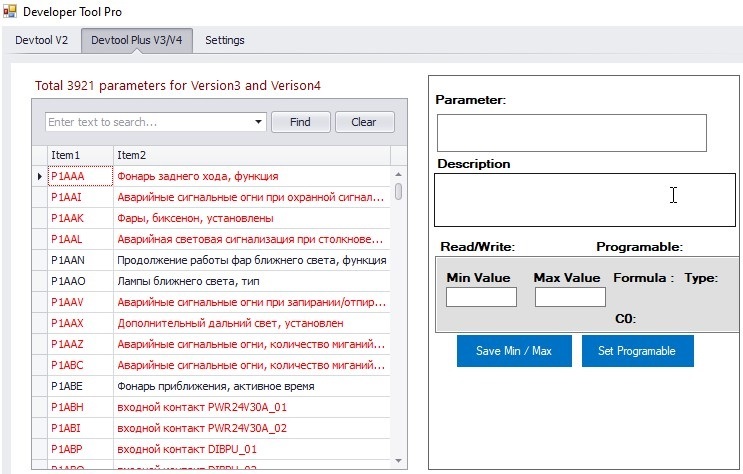Open the search text dropdown arrow

pos(258,122)
